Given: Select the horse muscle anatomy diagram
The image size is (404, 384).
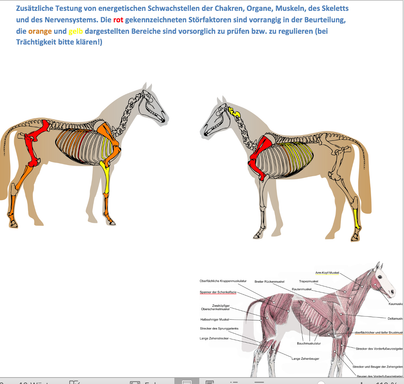Looking at the screenshot, I should tap(300, 320).
